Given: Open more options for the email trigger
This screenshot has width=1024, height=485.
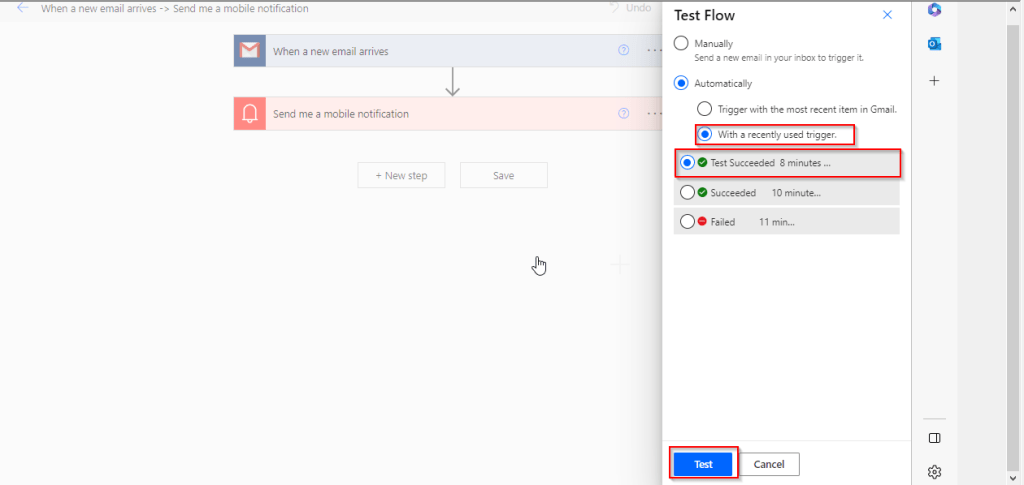Looking at the screenshot, I should point(654,50).
